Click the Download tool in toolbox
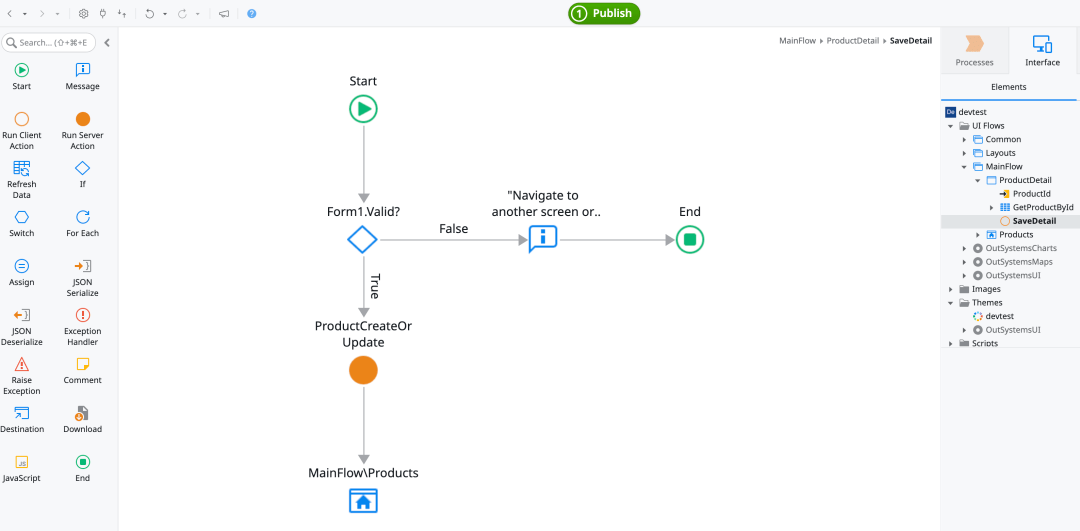Screen dimensions: 1080x531 83,413
